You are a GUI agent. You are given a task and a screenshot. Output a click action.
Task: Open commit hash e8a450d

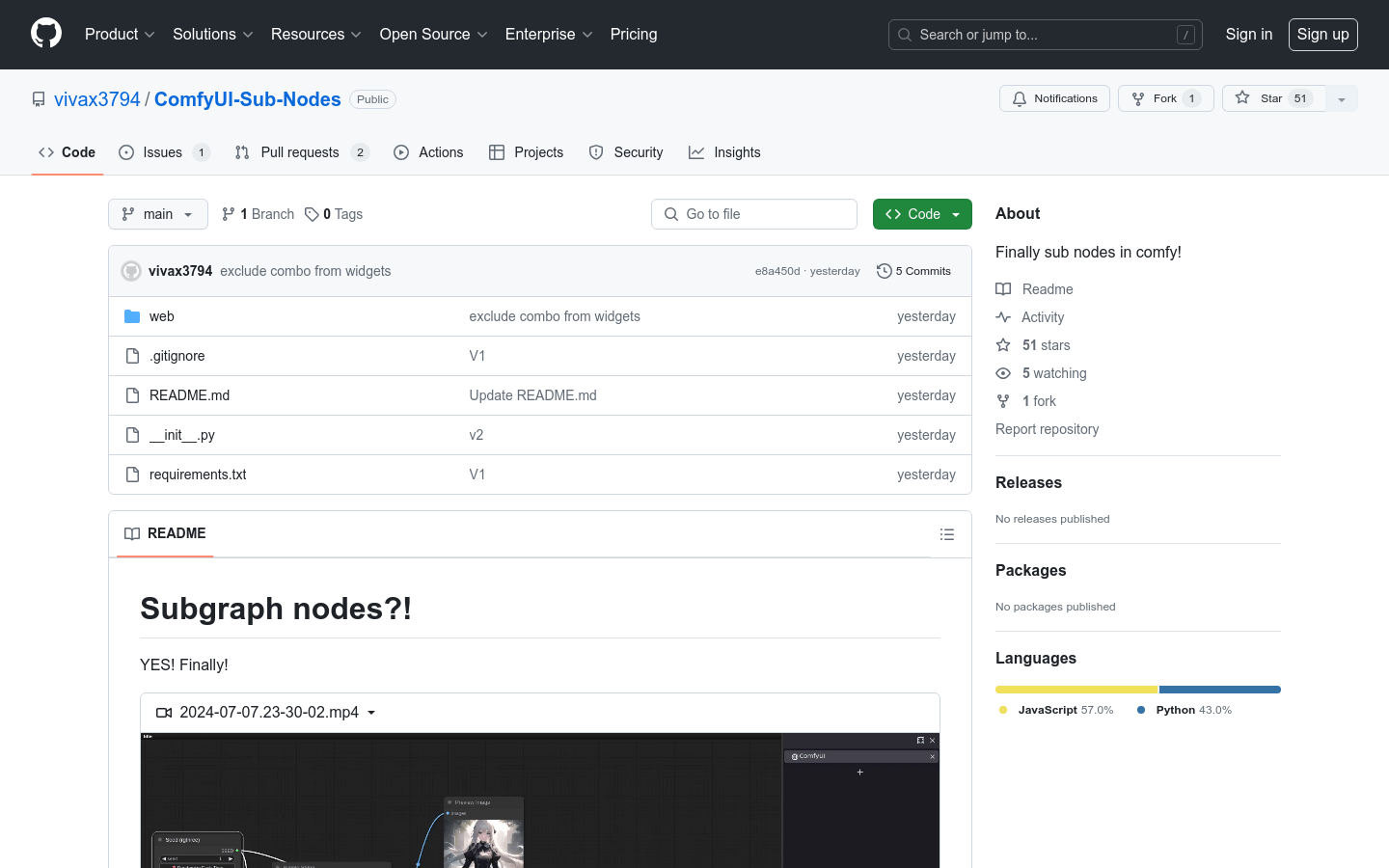click(777, 271)
